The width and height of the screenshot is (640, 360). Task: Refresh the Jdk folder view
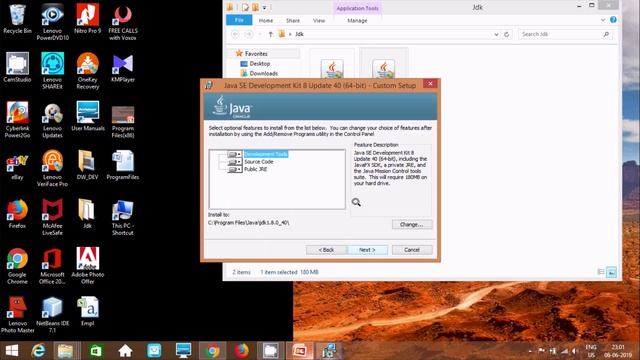click(507, 34)
